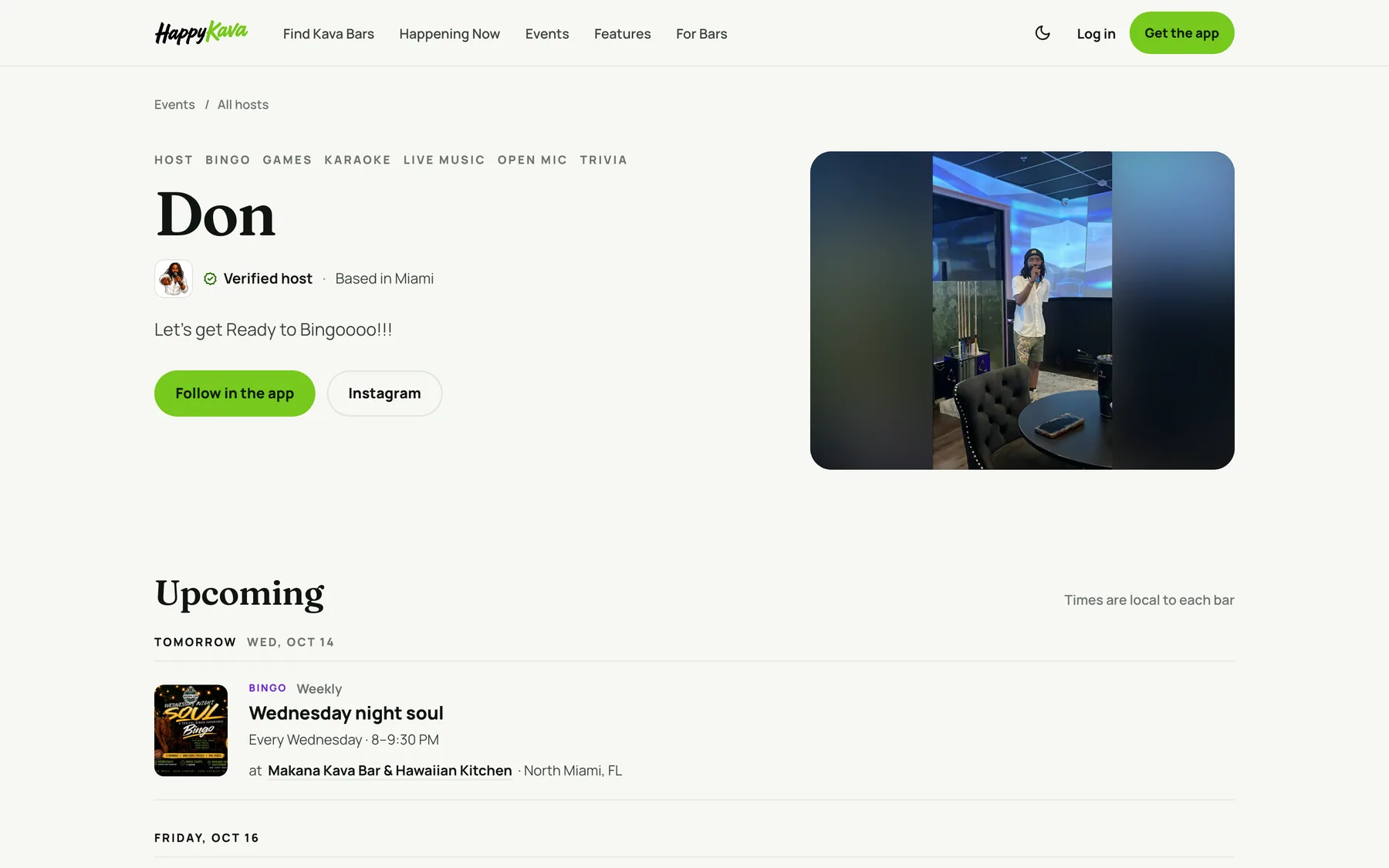Click the purple BINGO event label
This screenshot has width=1389, height=868.
click(x=267, y=688)
